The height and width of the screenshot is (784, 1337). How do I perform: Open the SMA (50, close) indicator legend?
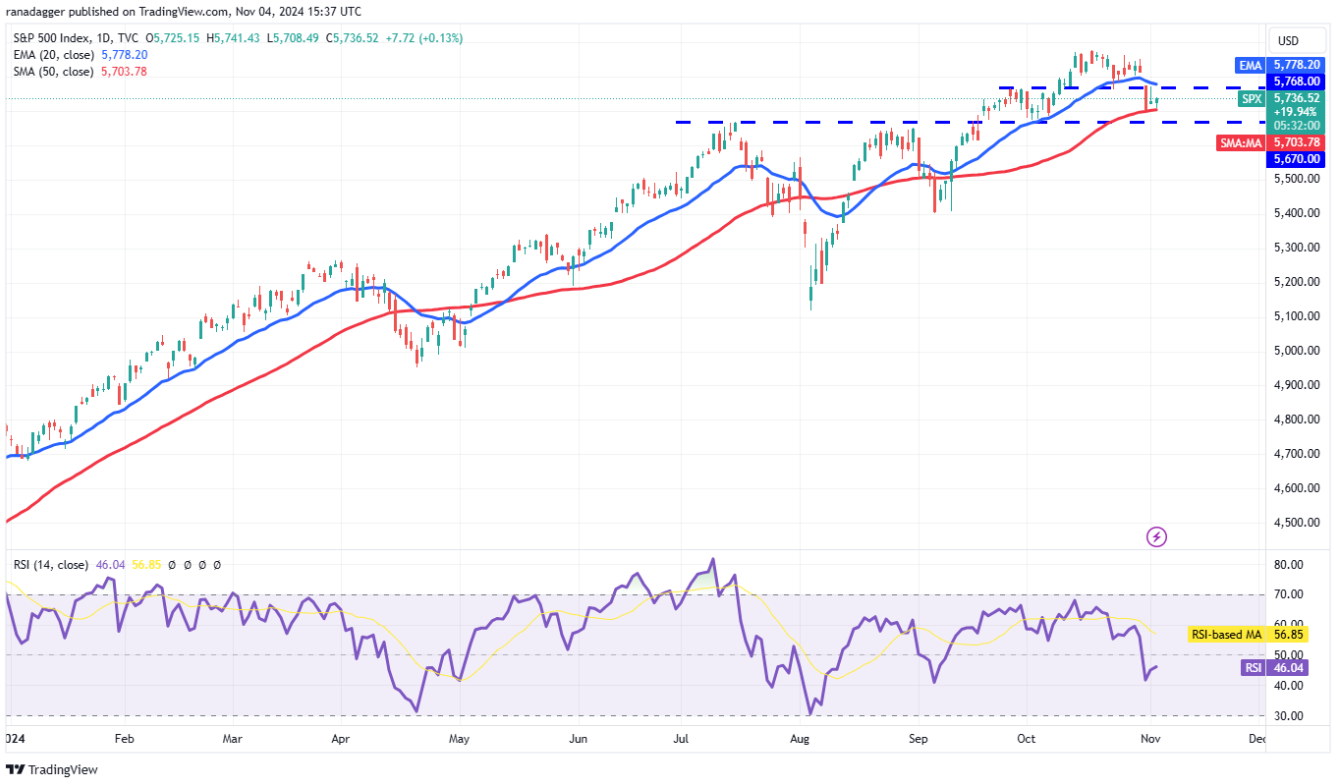53,72
